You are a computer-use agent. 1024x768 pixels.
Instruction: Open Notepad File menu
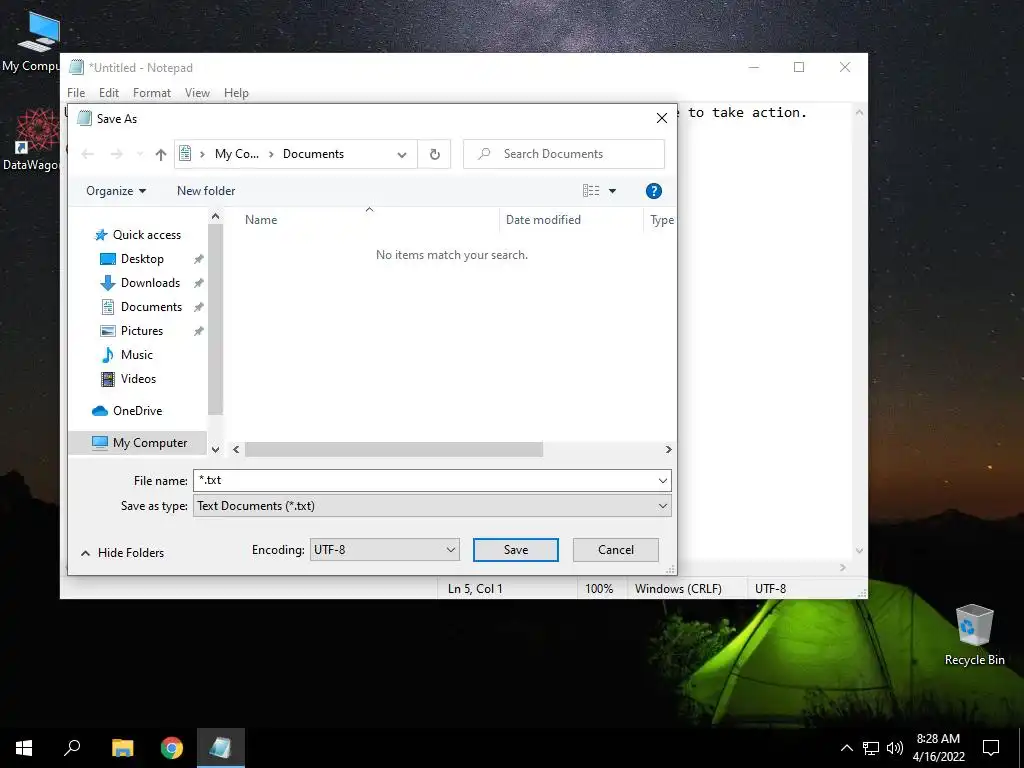click(76, 93)
